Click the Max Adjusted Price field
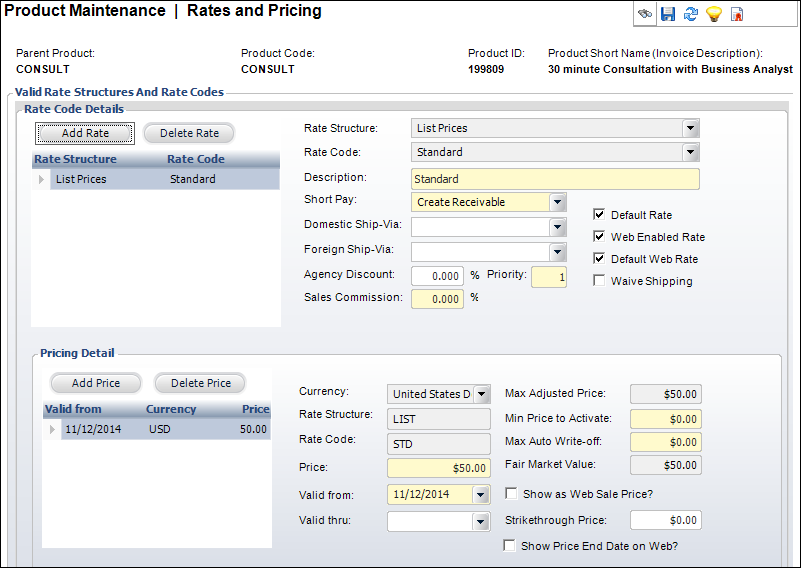The image size is (801, 568). point(666,394)
